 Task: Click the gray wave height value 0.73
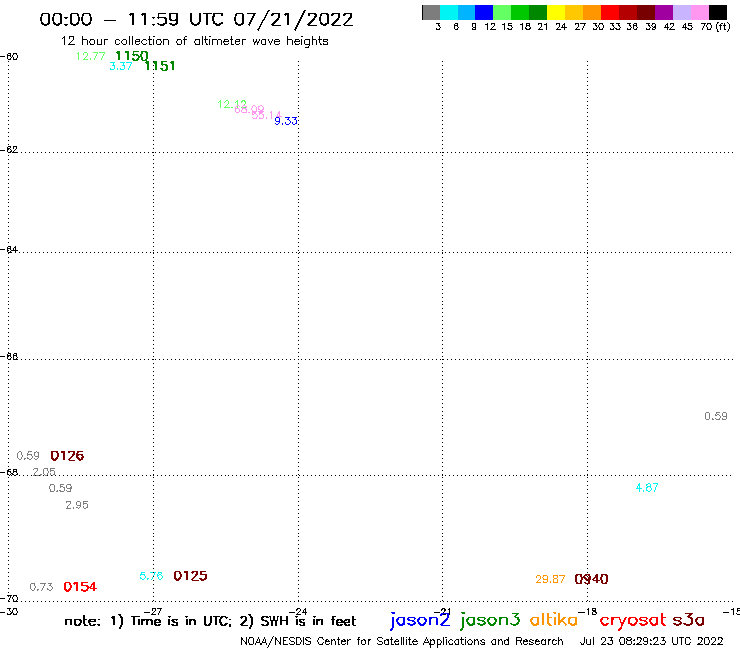(x=41, y=587)
